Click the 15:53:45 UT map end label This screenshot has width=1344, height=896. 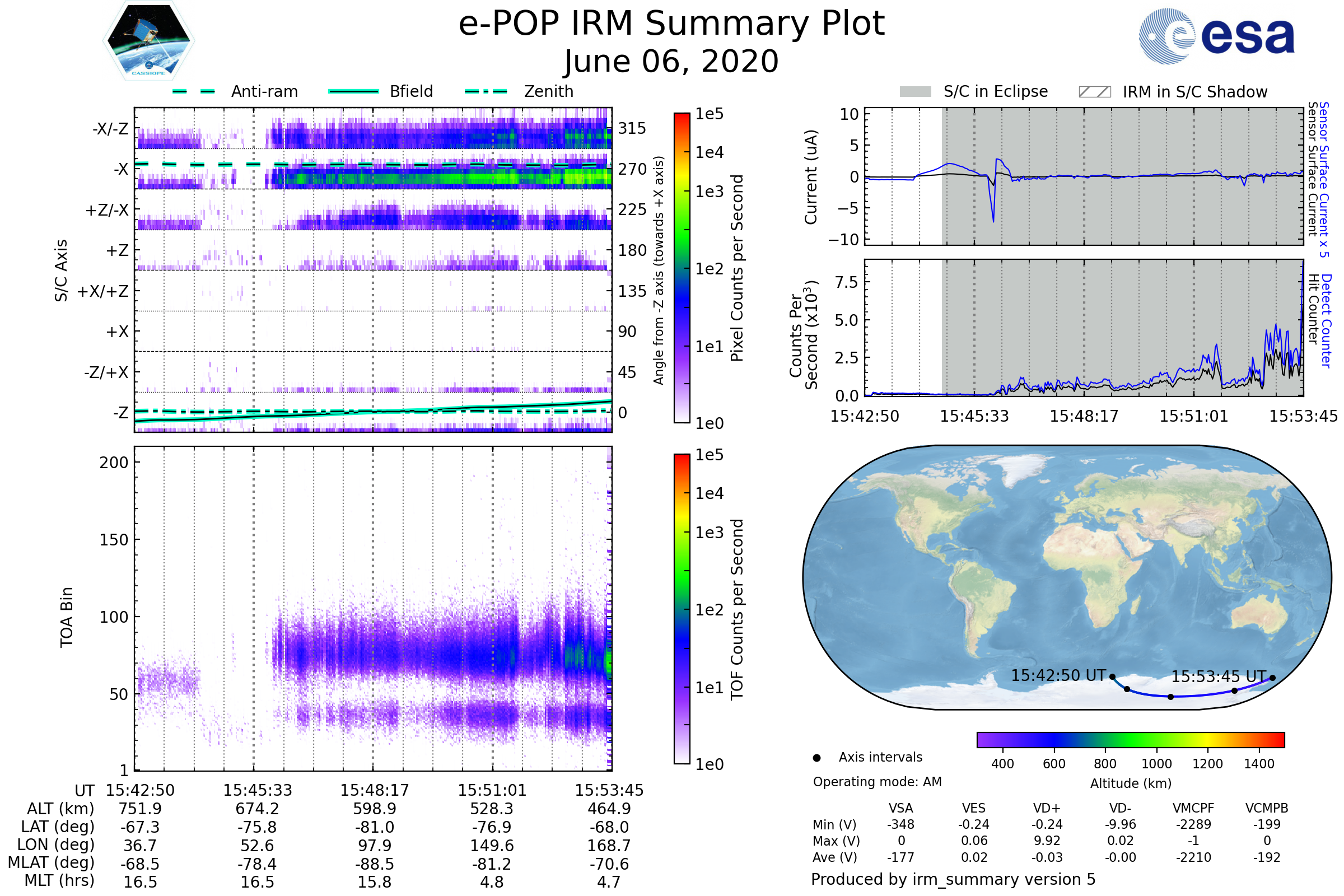point(1219,676)
